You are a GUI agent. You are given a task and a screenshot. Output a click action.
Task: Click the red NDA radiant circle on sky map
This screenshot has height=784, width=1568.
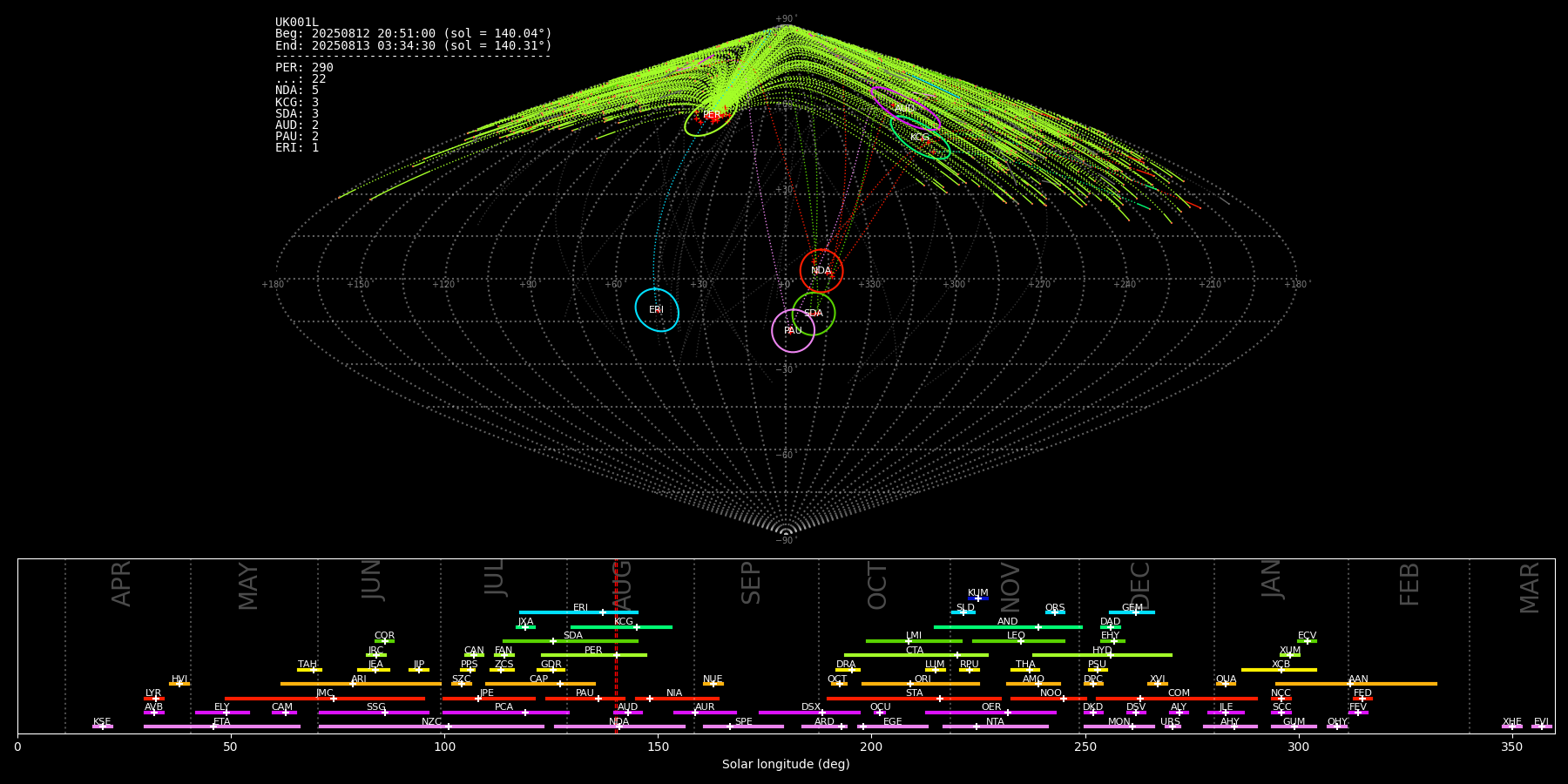pyautogui.click(x=821, y=270)
